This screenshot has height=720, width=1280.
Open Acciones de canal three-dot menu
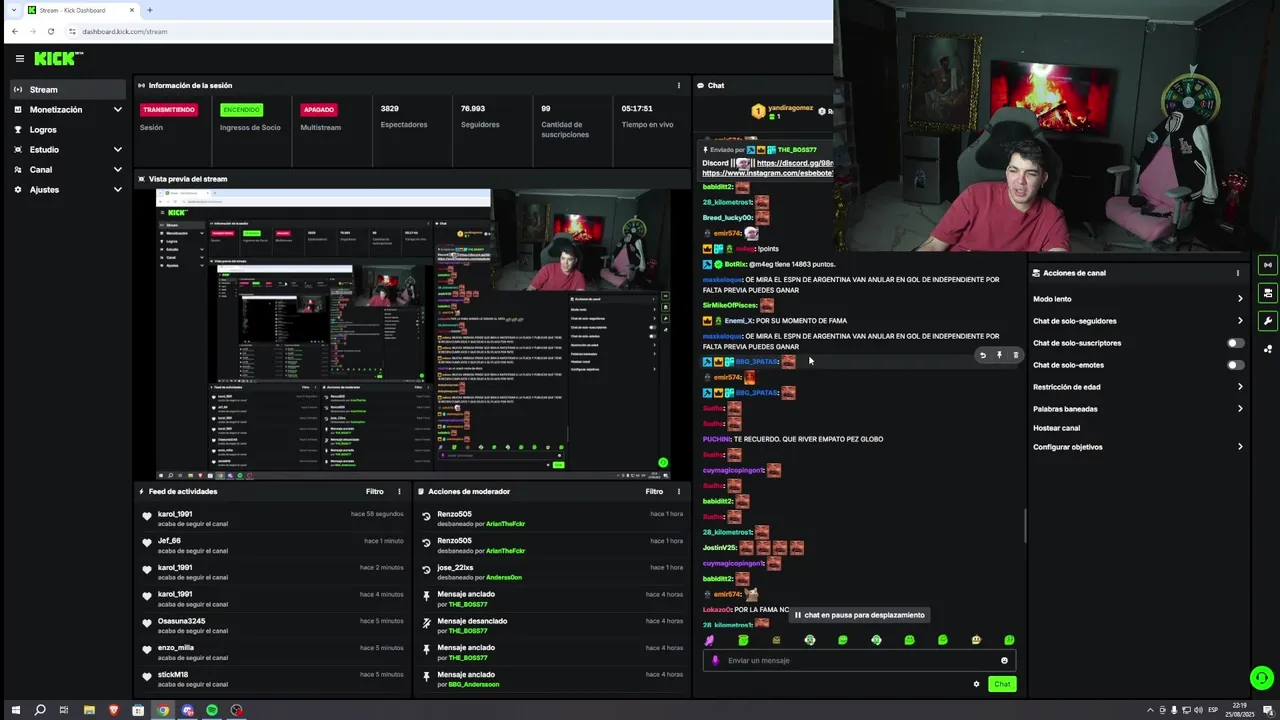pyautogui.click(x=1238, y=273)
